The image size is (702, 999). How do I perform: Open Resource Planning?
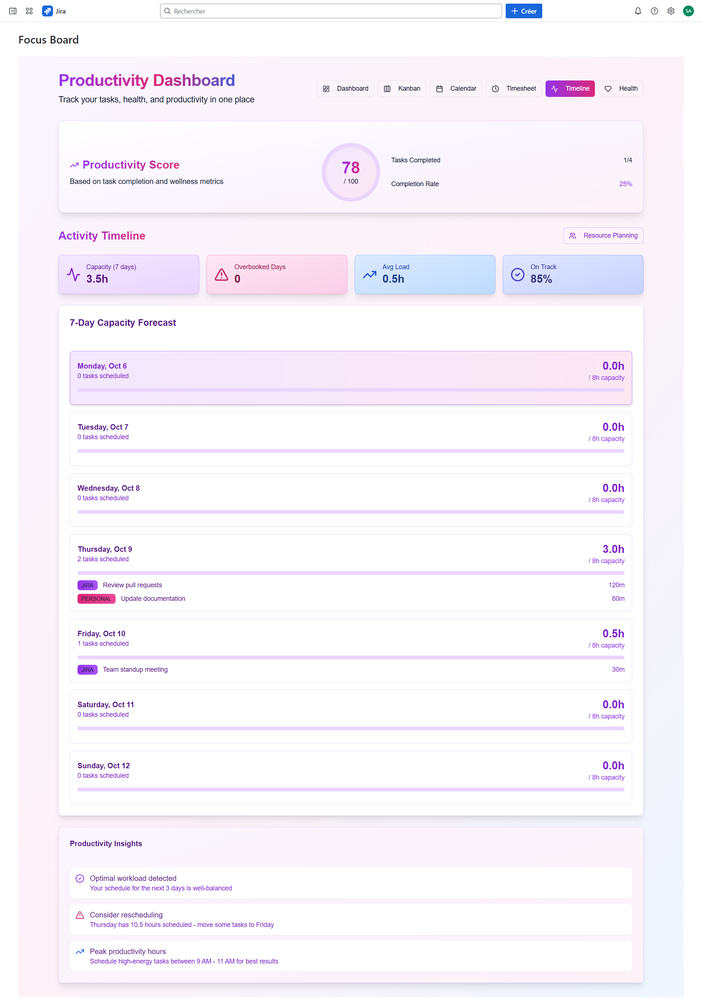(603, 234)
